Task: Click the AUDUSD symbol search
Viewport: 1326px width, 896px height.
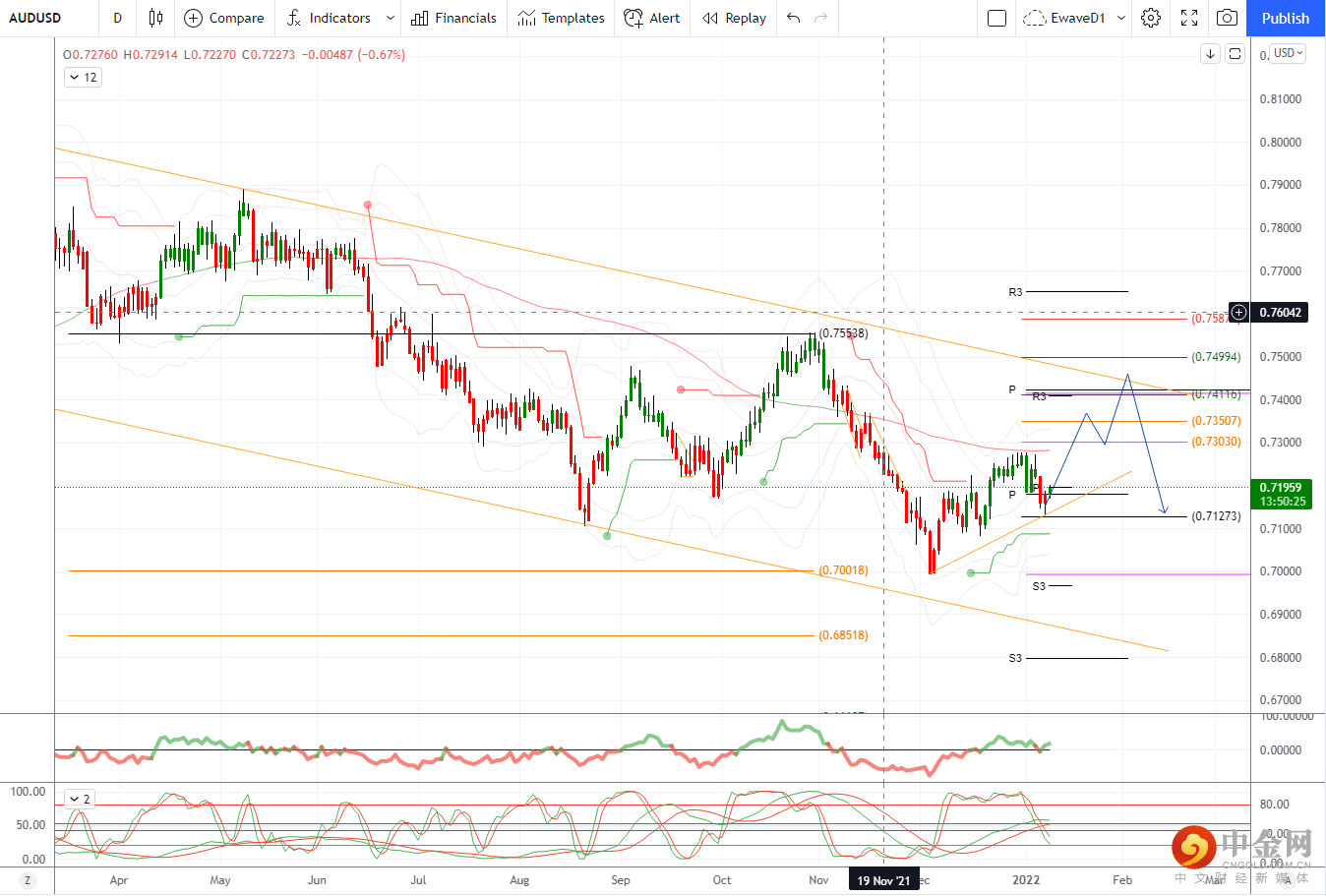Action: pos(34,18)
